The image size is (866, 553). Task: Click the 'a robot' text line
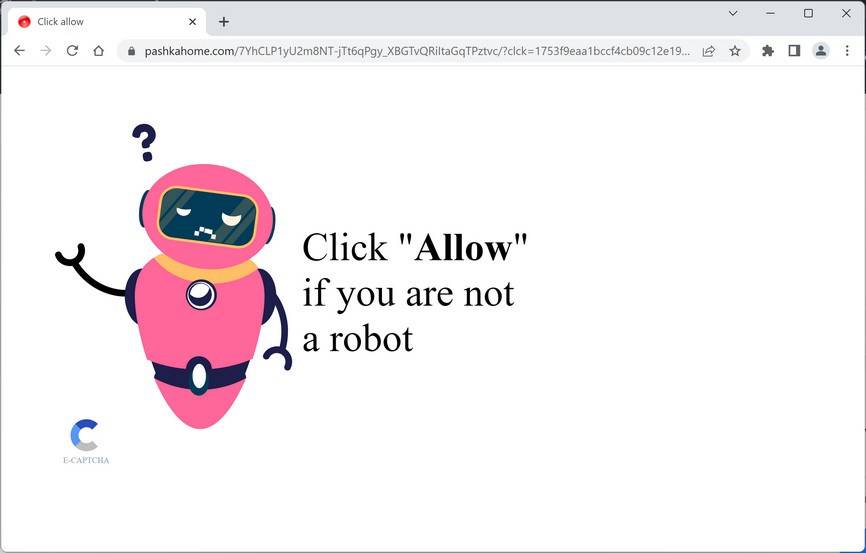click(x=358, y=339)
